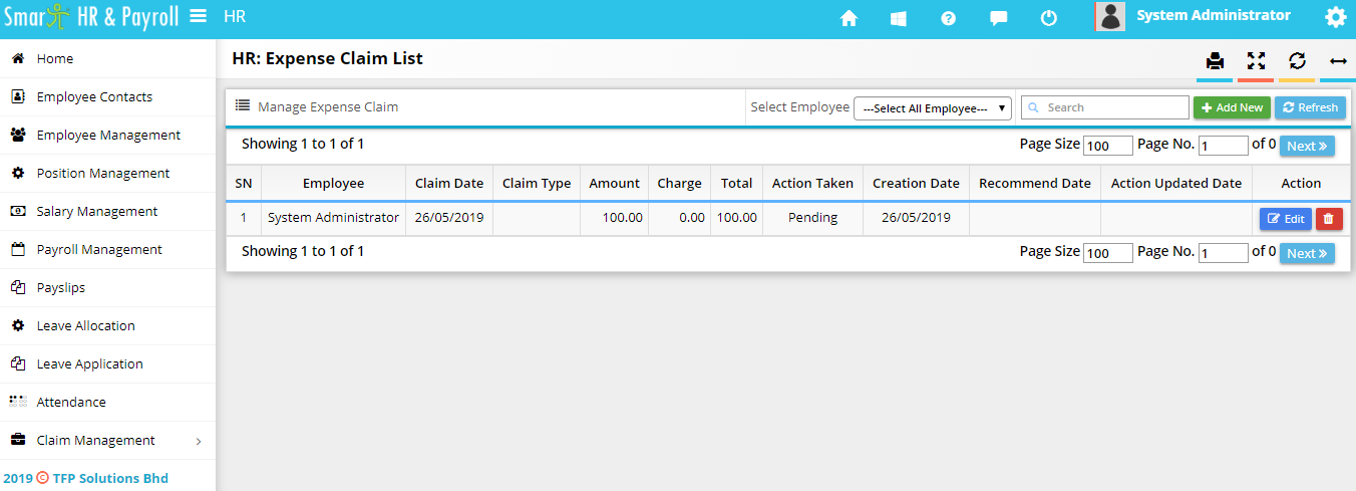Focus the top Page No. field
The width and height of the screenshot is (1356, 491).
point(1224,146)
